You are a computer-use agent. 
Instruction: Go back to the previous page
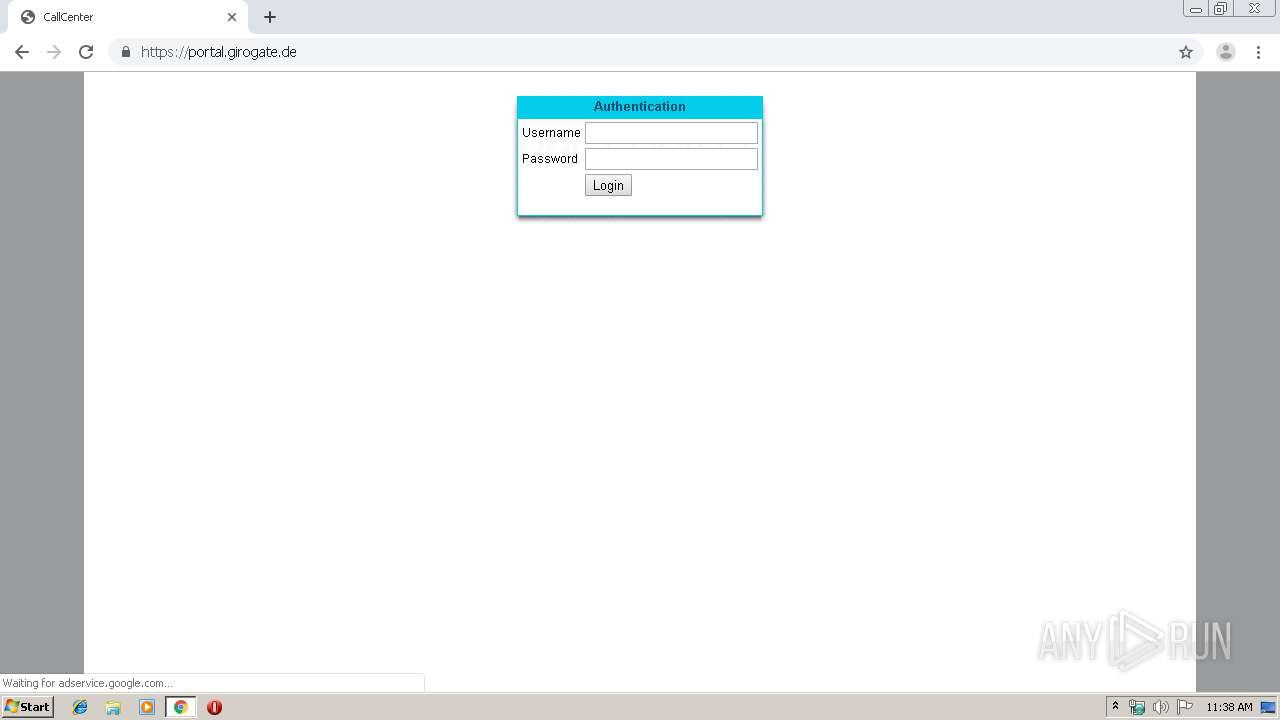pyautogui.click(x=22, y=52)
